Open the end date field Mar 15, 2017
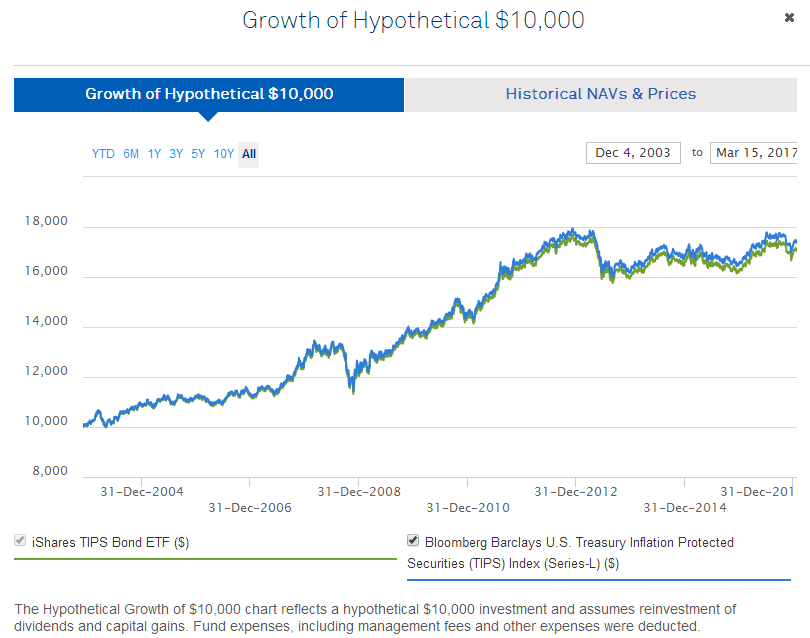The width and height of the screenshot is (810, 638). (753, 153)
